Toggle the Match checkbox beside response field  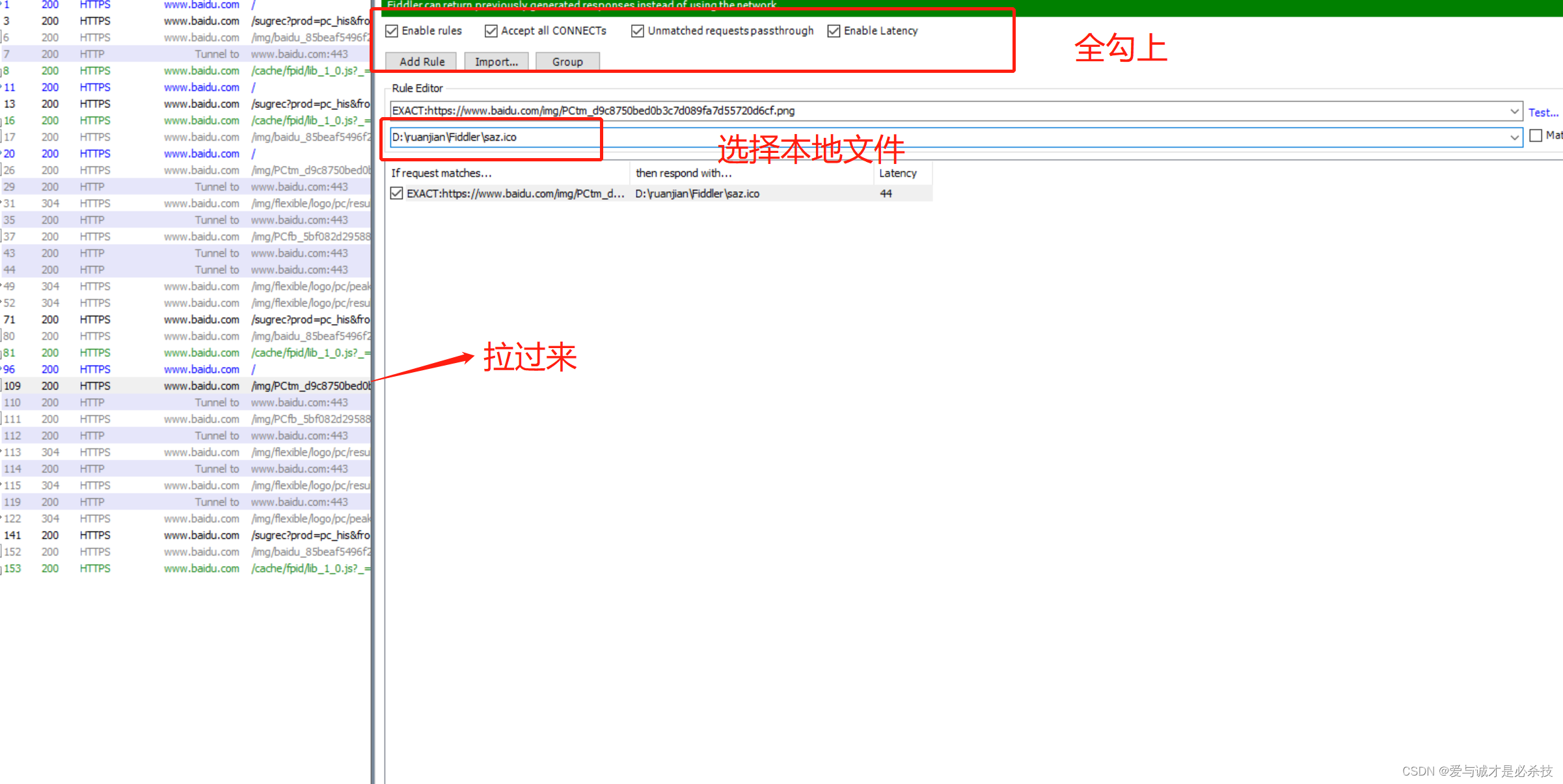pyautogui.click(x=1536, y=135)
